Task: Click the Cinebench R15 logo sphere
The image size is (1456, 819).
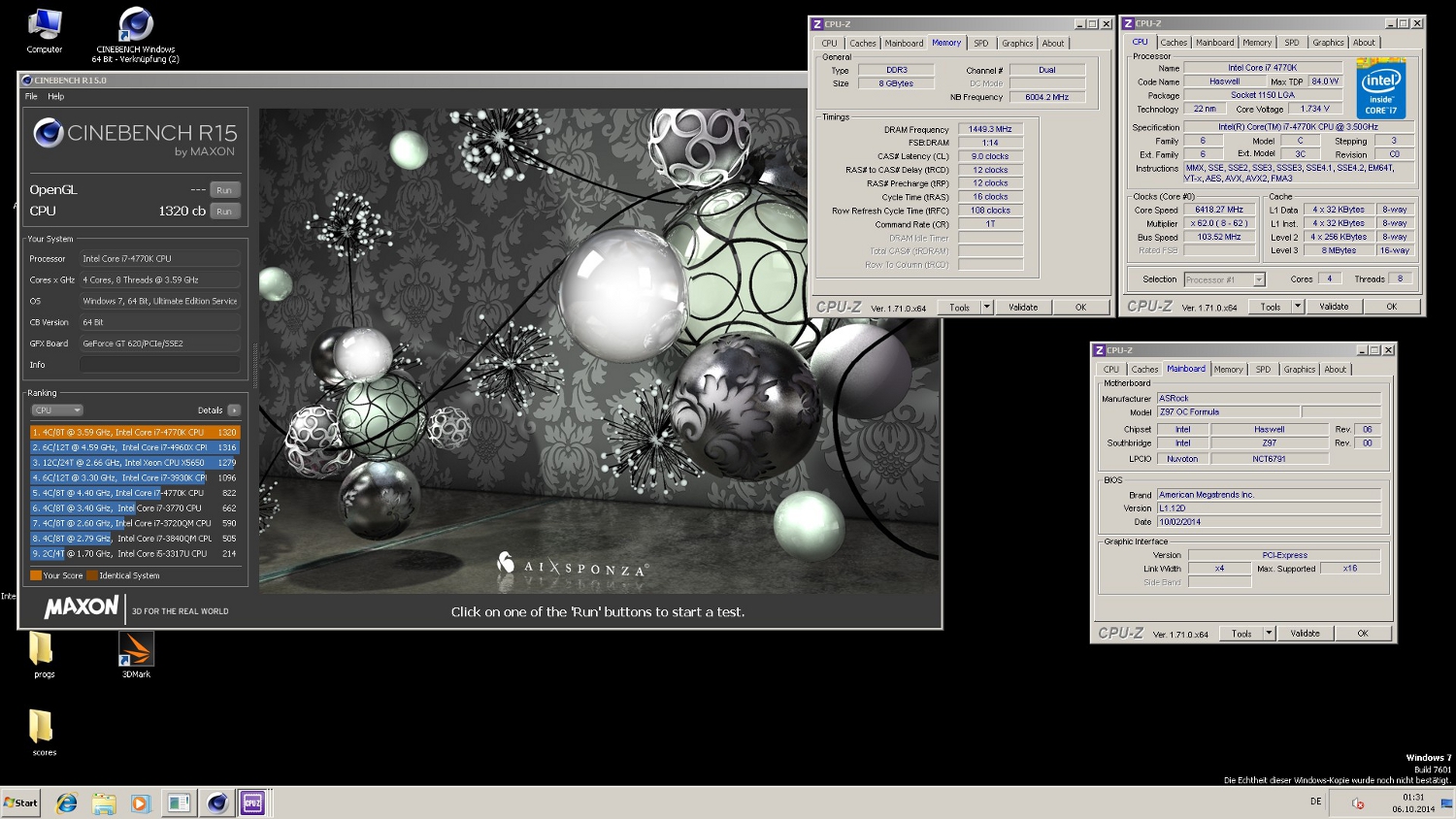Action: 49,133
